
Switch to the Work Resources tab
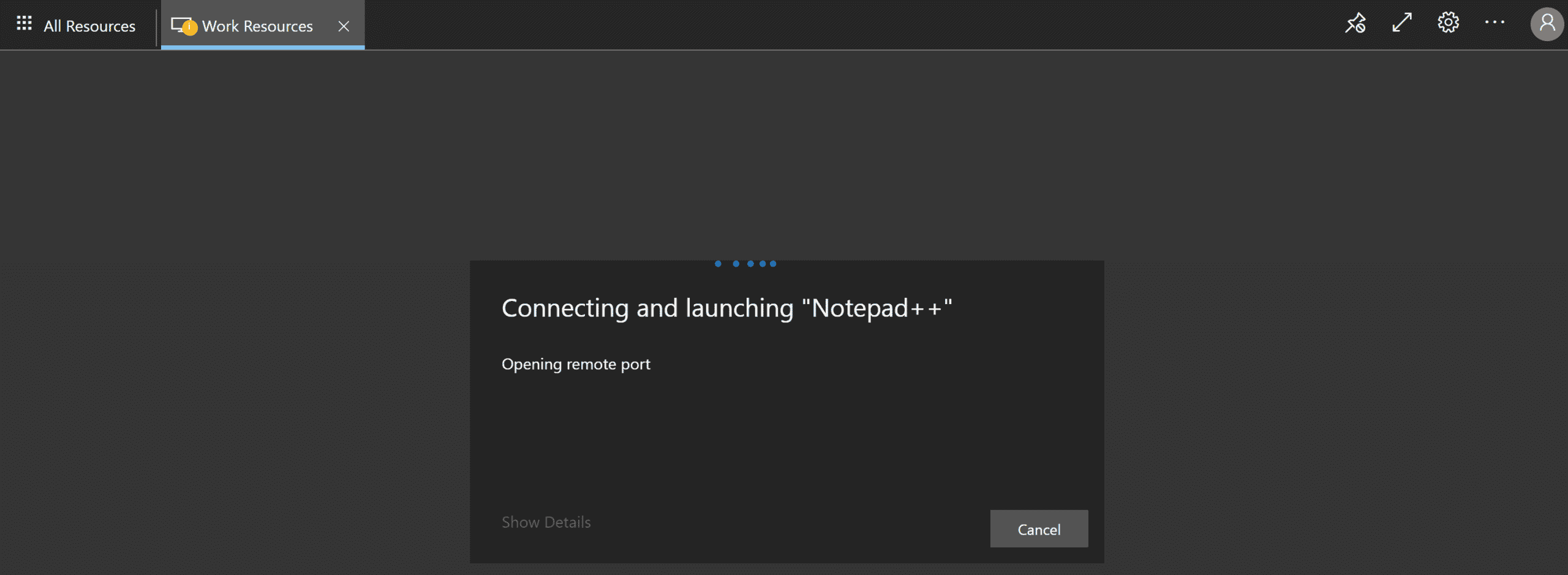tap(257, 26)
